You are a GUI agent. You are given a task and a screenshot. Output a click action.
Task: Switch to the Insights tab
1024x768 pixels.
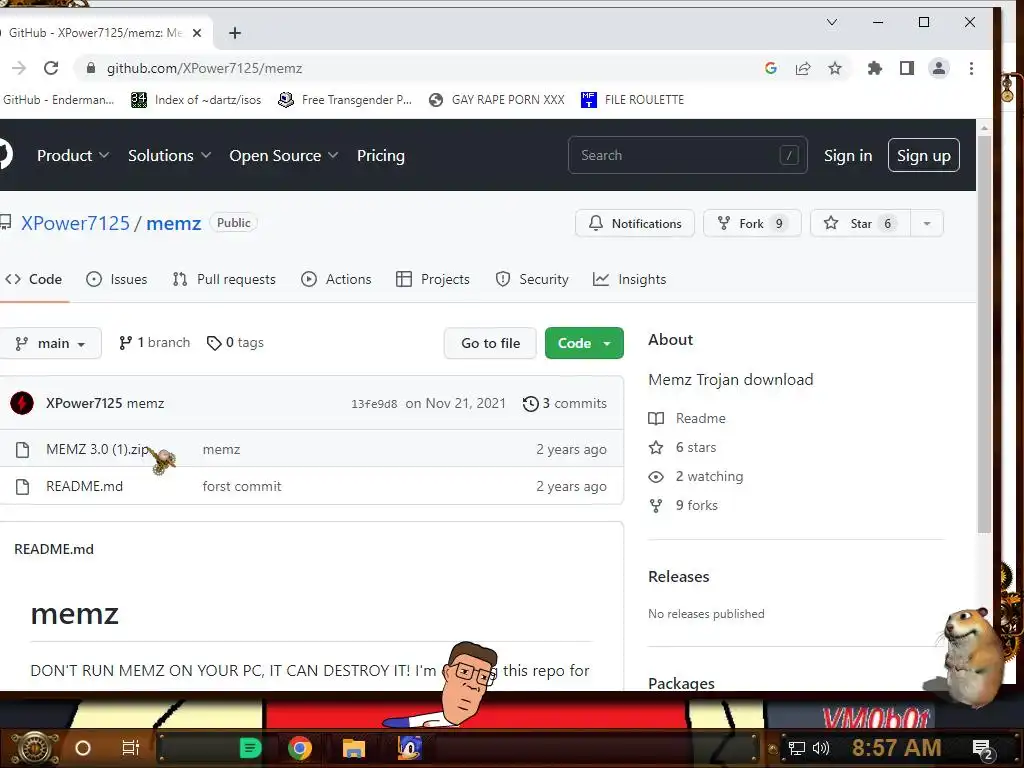[629, 280]
